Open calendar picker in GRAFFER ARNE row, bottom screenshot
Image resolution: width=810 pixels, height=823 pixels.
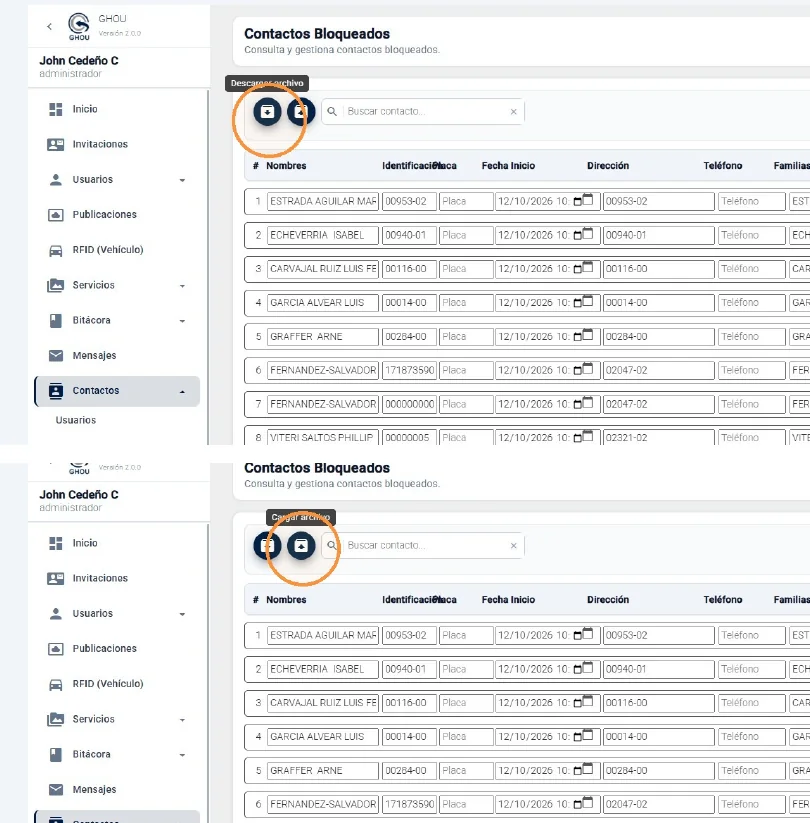pos(583,770)
